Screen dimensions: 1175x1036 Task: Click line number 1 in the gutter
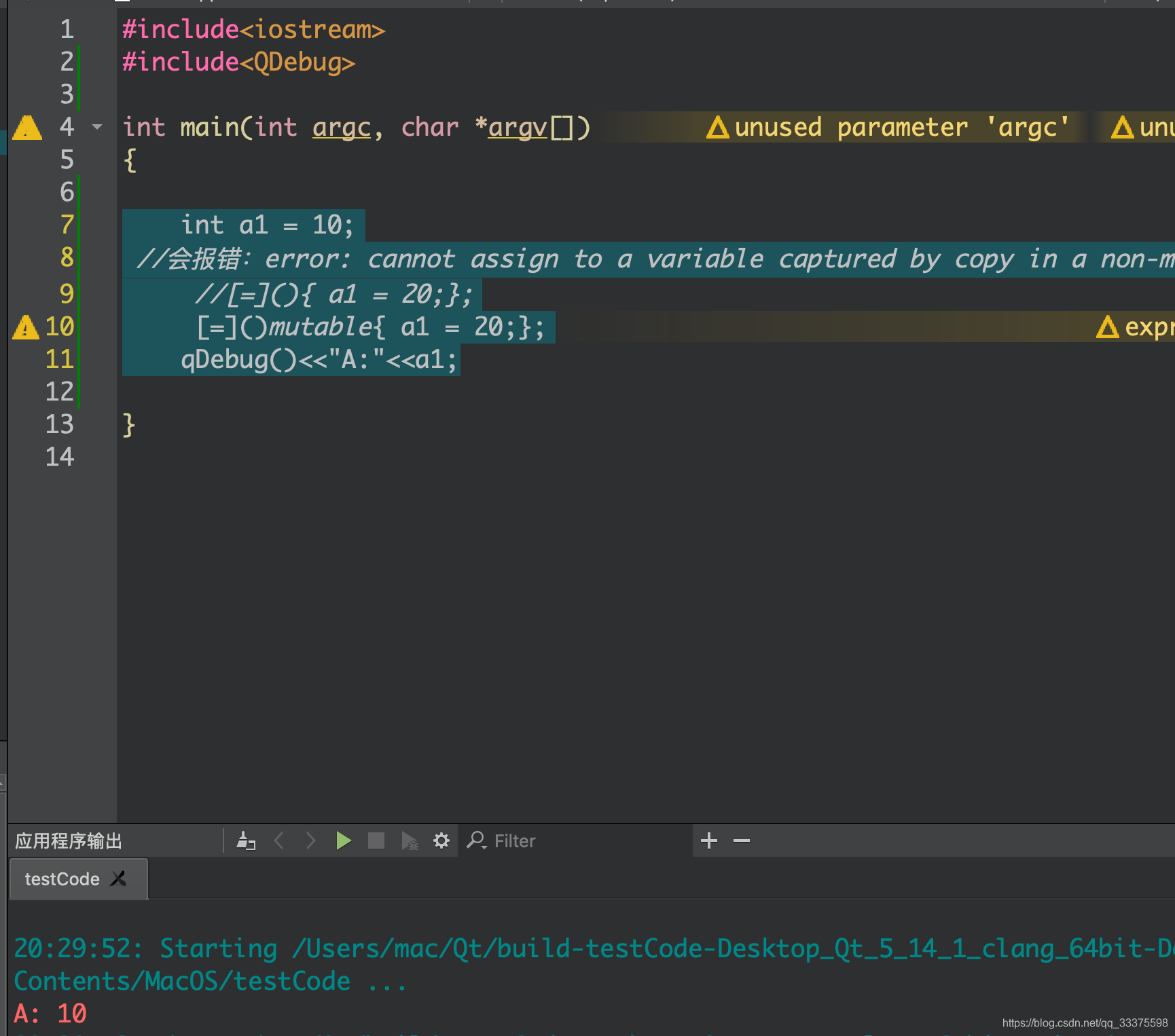pyautogui.click(x=67, y=29)
